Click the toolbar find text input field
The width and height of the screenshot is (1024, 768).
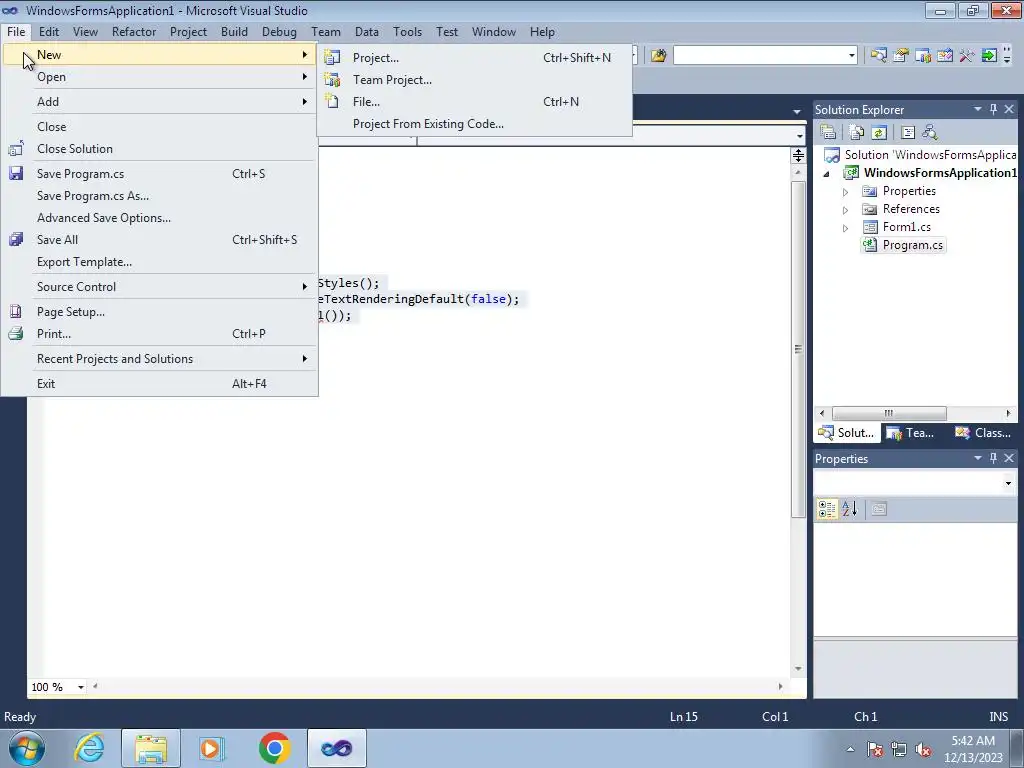(x=760, y=56)
